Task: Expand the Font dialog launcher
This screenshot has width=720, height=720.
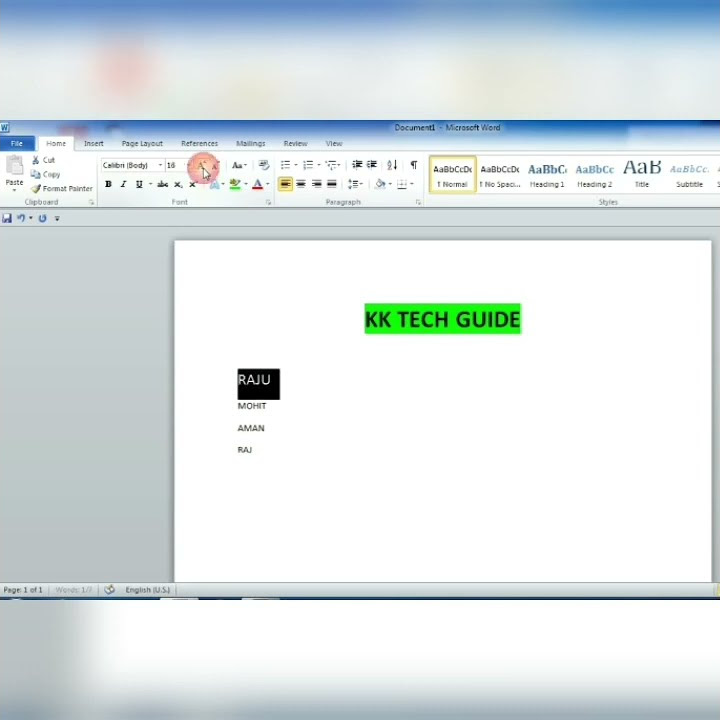Action: point(268,202)
